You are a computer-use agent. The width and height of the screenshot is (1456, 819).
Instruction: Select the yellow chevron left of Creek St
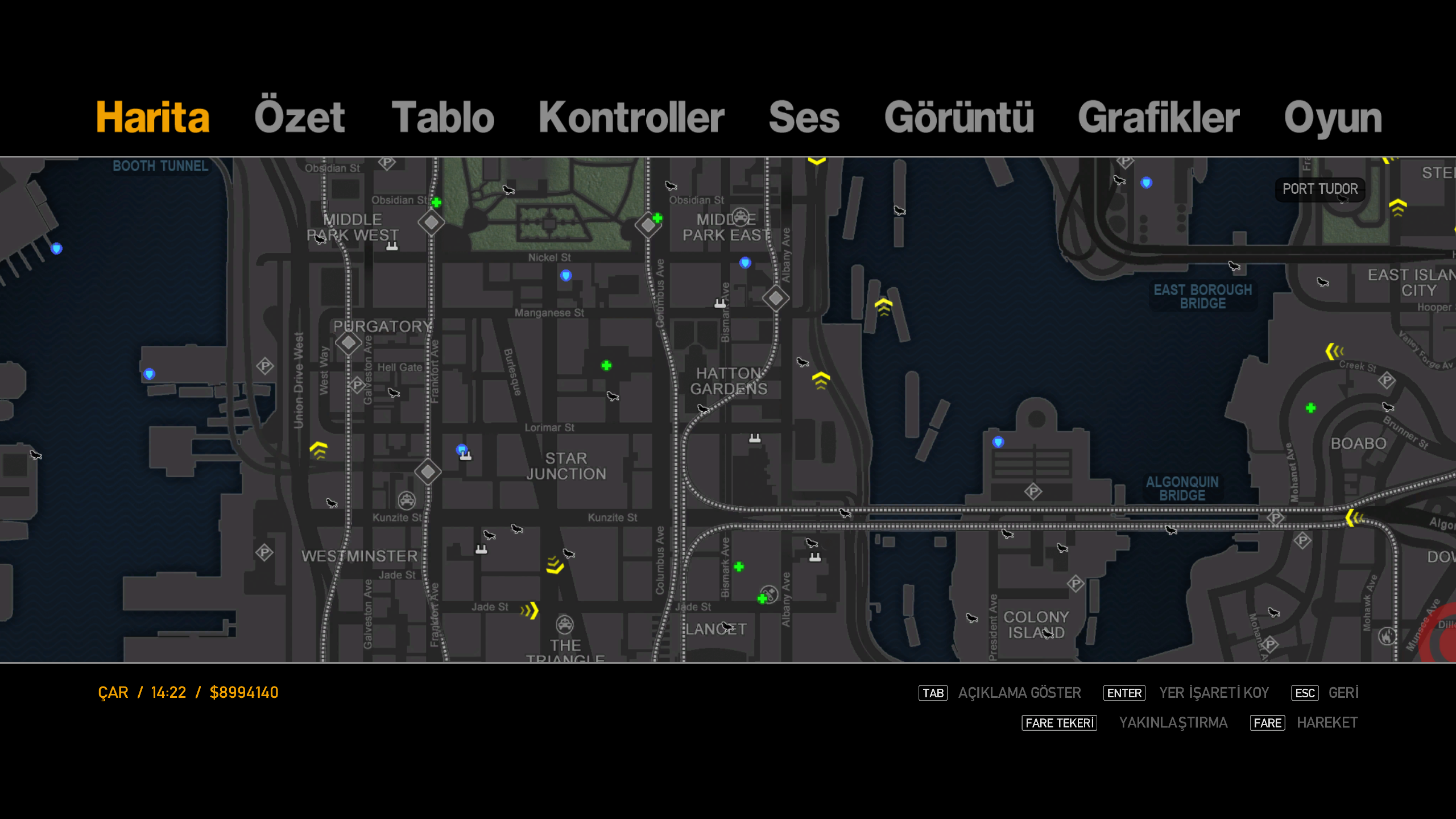tap(1334, 351)
